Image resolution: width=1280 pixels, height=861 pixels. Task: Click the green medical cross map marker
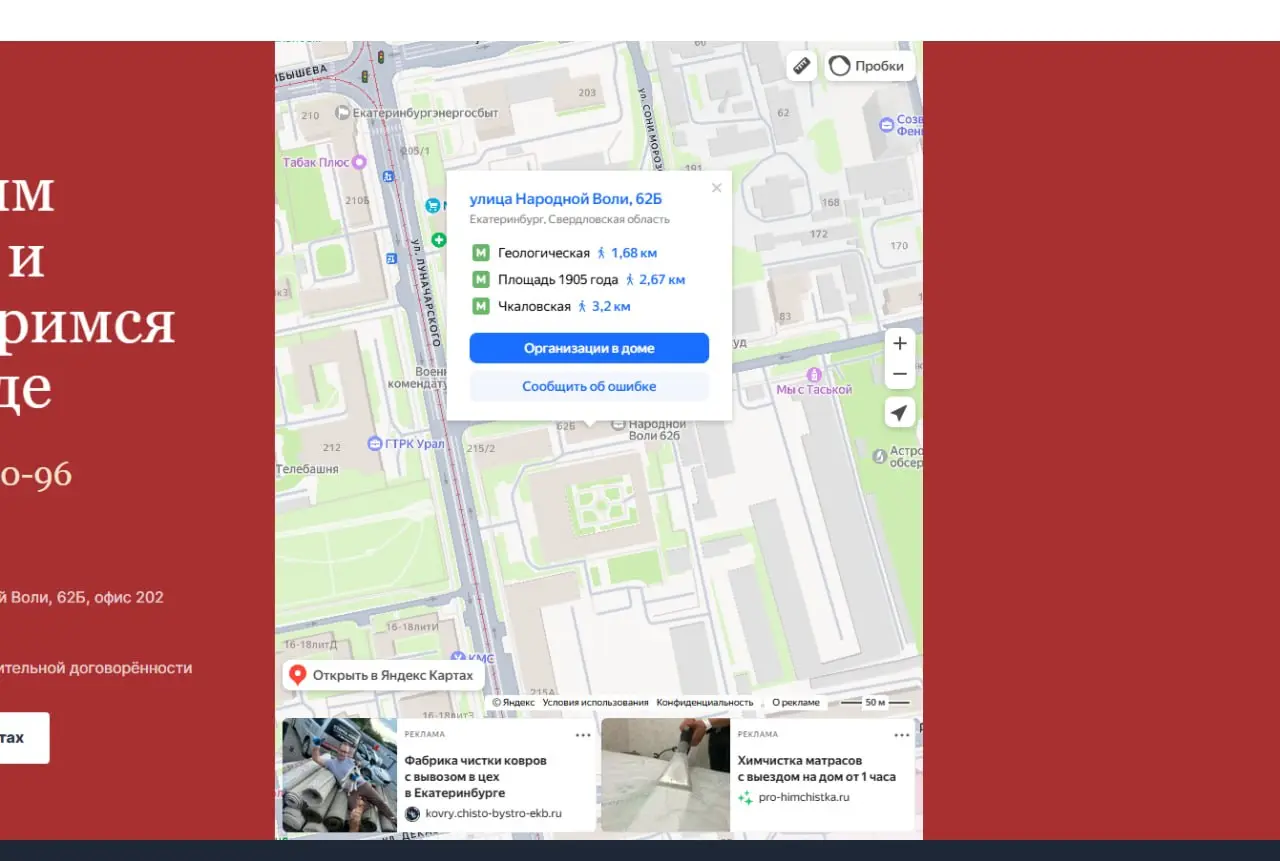tap(439, 239)
